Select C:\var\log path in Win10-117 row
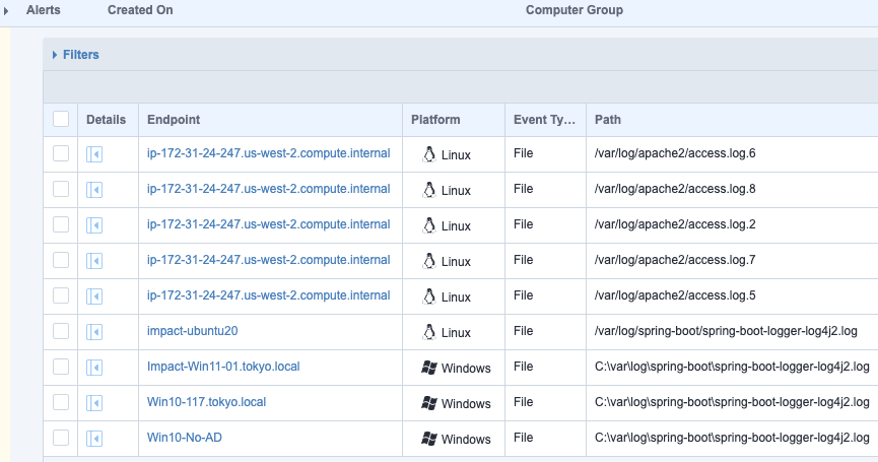This screenshot has width=878, height=462. (732, 402)
